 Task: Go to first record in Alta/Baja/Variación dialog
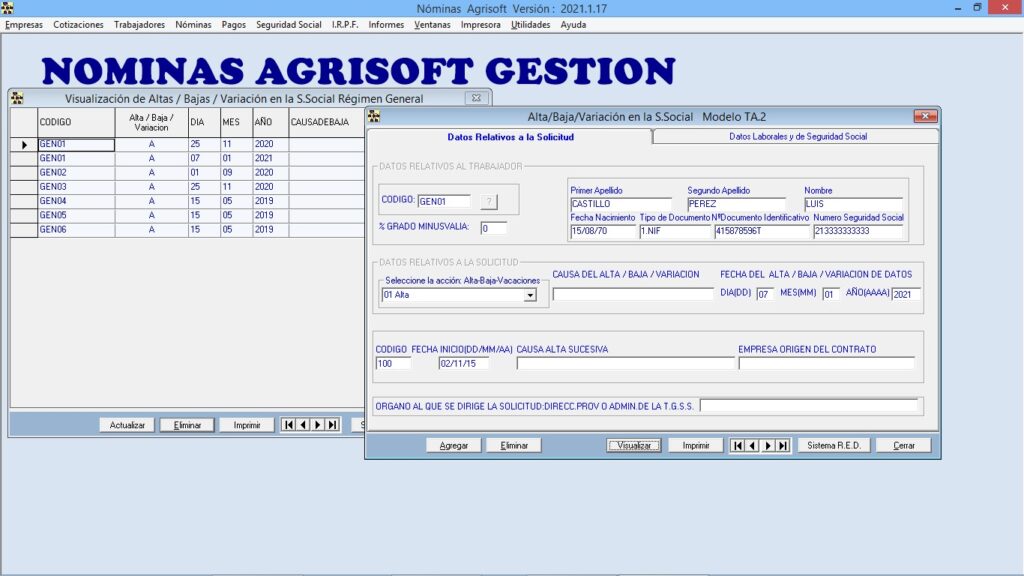point(737,445)
